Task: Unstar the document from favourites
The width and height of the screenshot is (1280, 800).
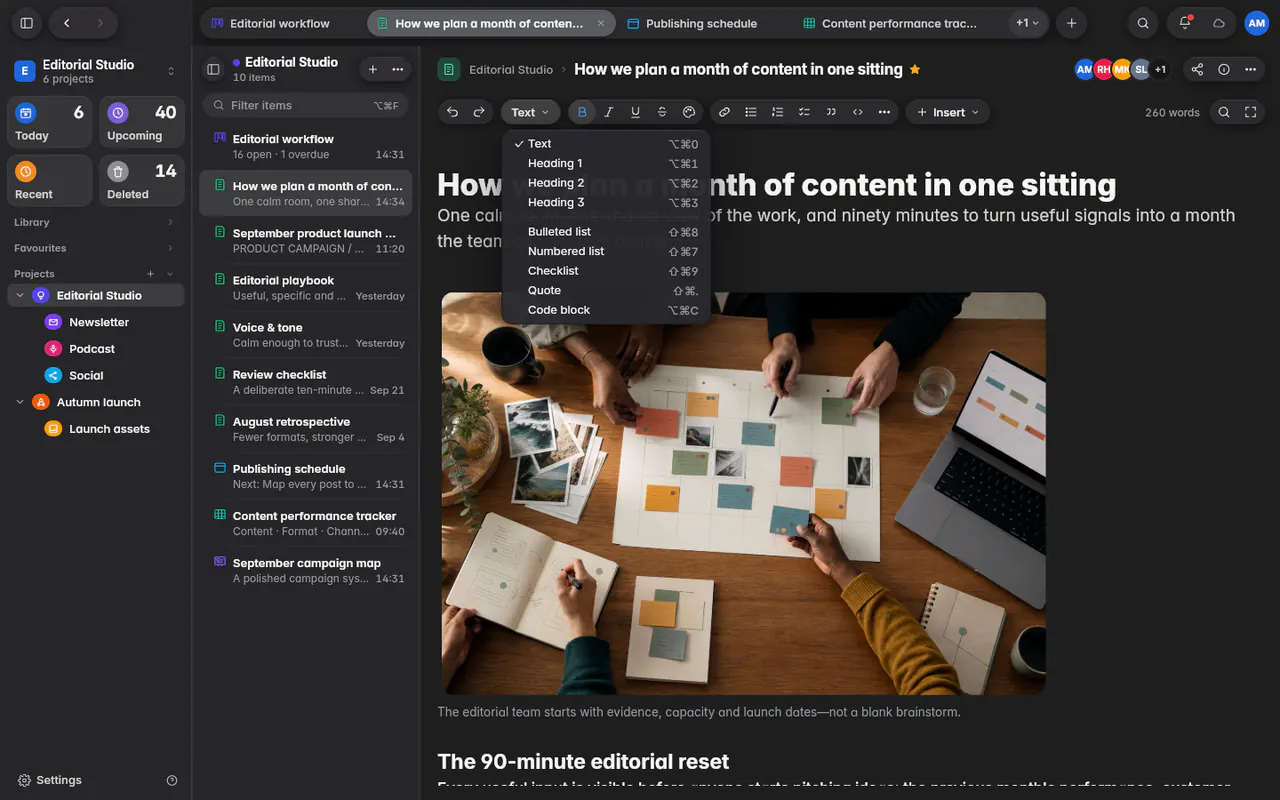Action: (x=914, y=69)
